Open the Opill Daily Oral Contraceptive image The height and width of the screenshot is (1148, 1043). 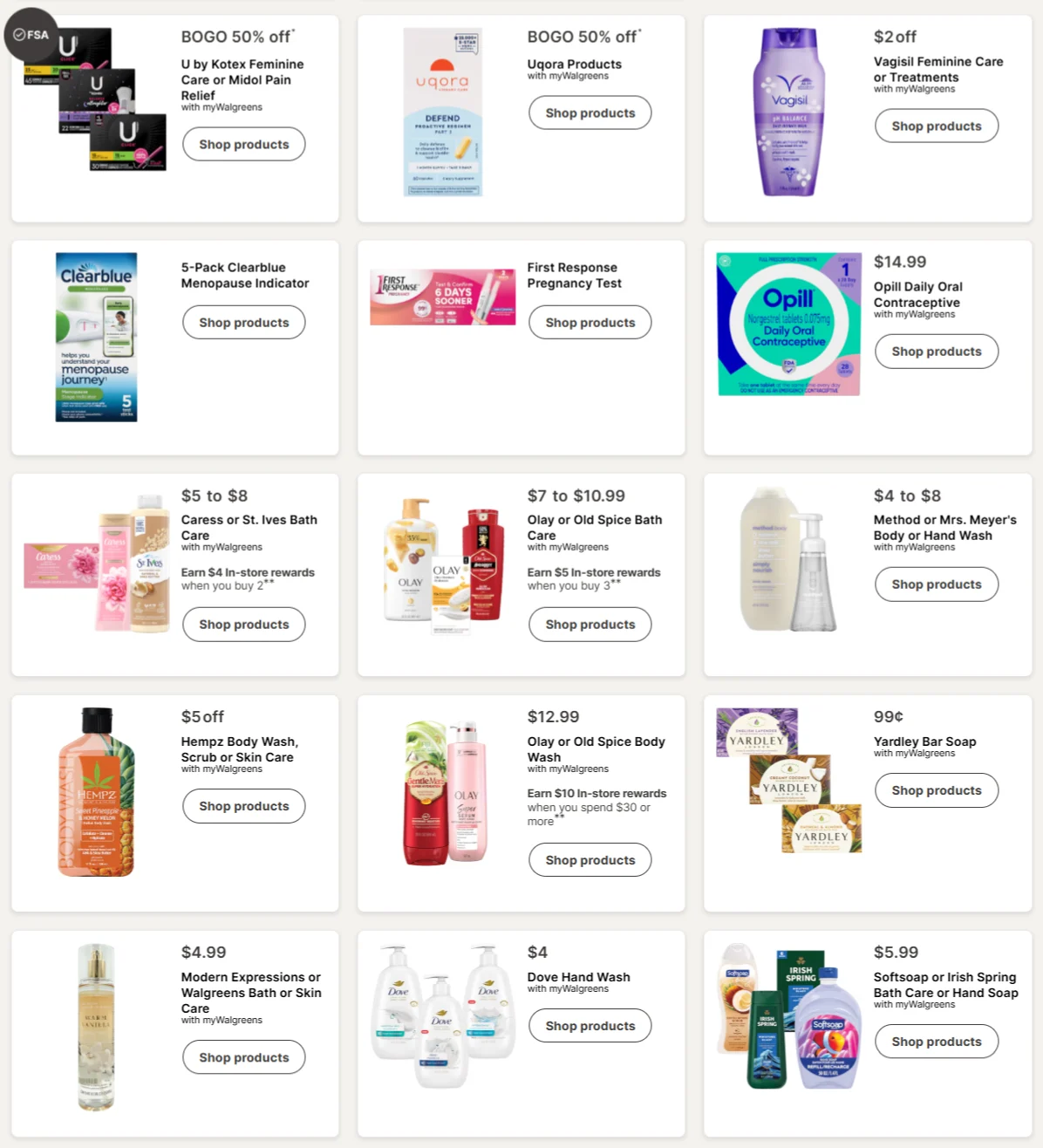point(788,325)
